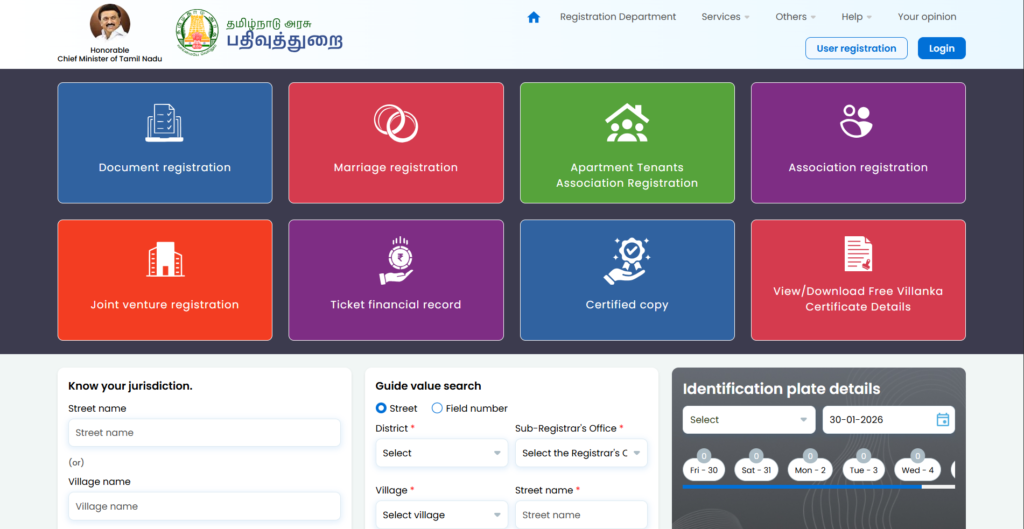Open the Document registration tile icon
This screenshot has width=1024, height=529.
[165, 123]
